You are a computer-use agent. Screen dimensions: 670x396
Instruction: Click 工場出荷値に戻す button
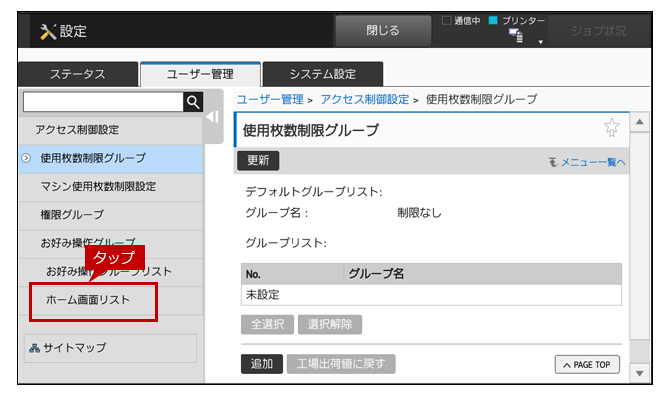(x=341, y=364)
